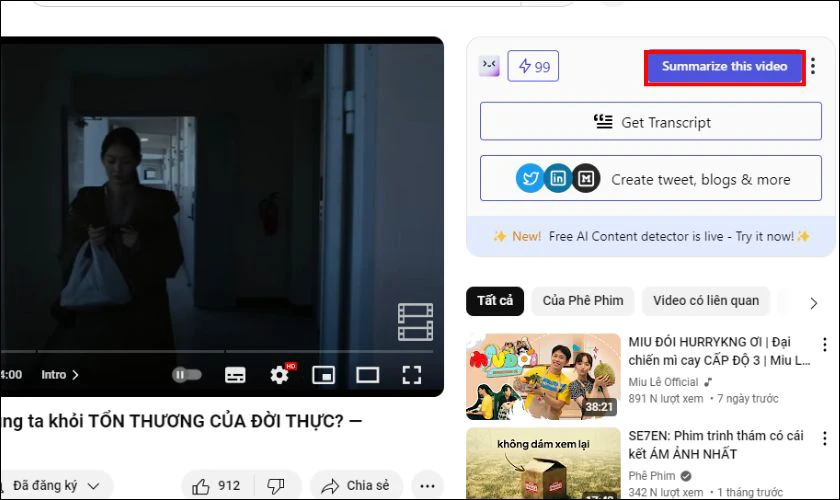
Task: Open the player settings gear
Action: click(x=279, y=375)
